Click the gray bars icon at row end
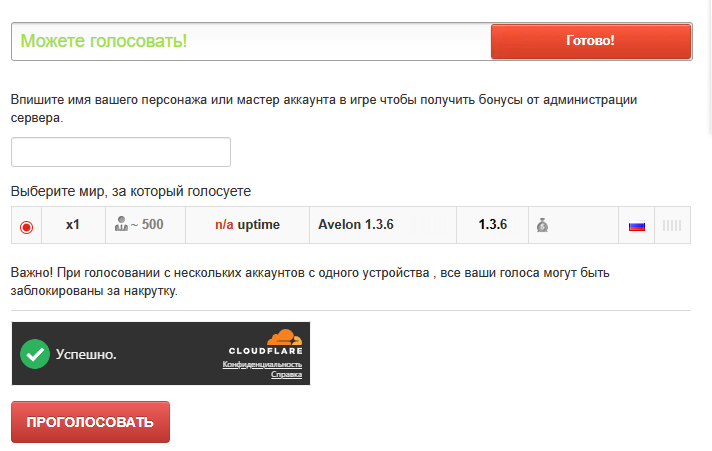 [672, 225]
